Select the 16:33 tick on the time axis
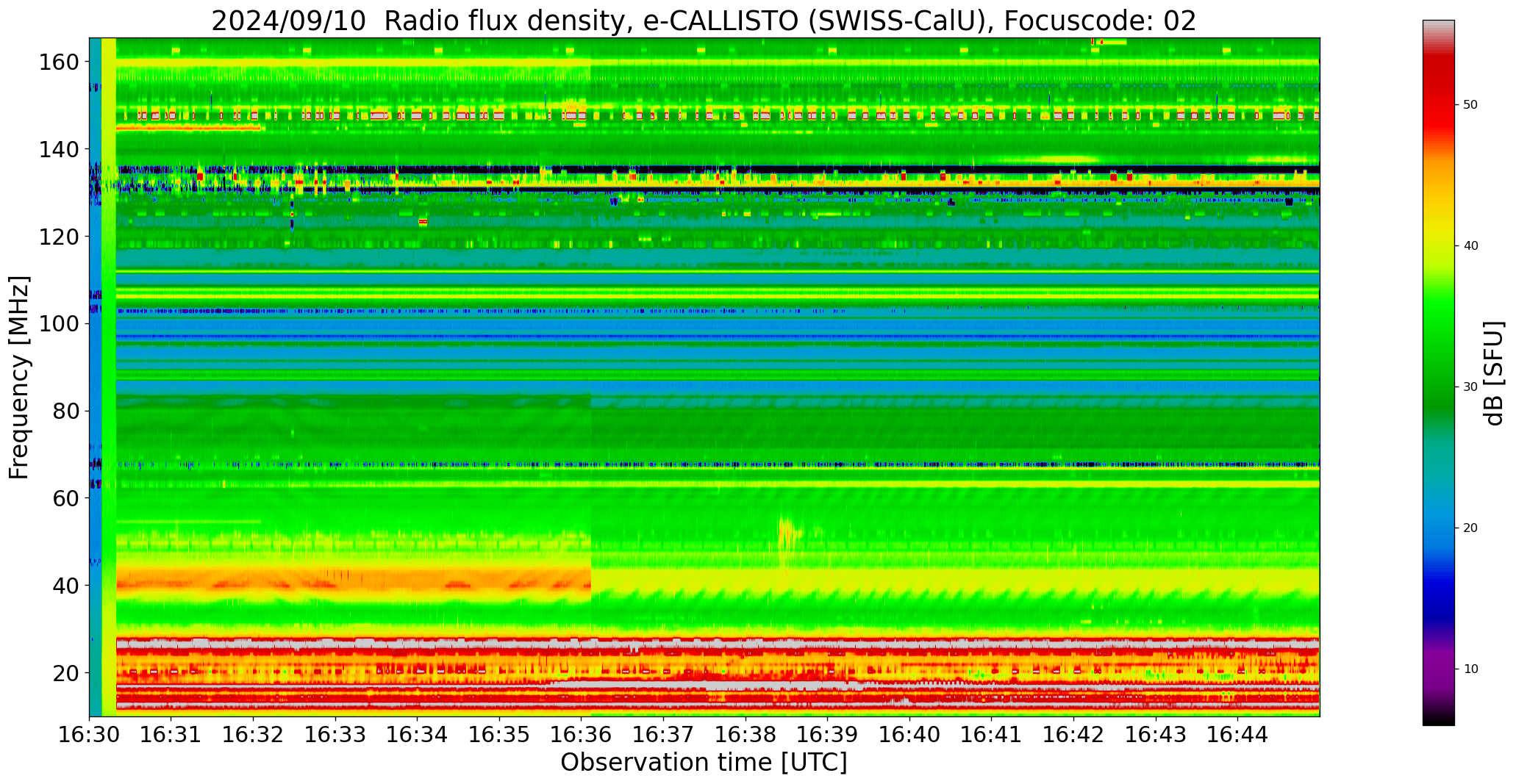 pos(335,735)
